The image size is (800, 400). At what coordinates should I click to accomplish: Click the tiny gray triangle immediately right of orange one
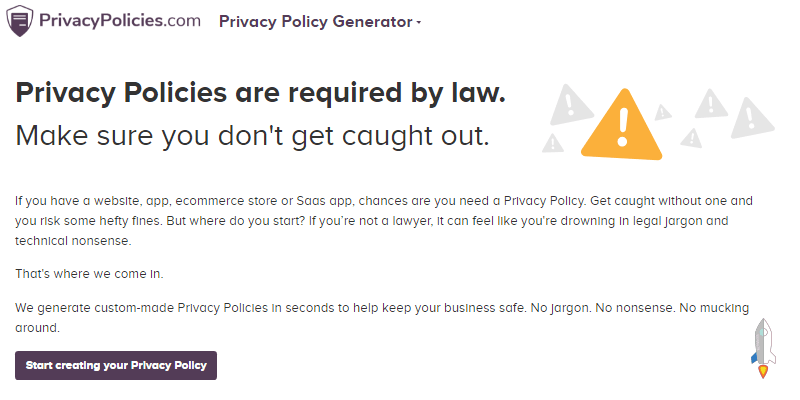(663, 112)
